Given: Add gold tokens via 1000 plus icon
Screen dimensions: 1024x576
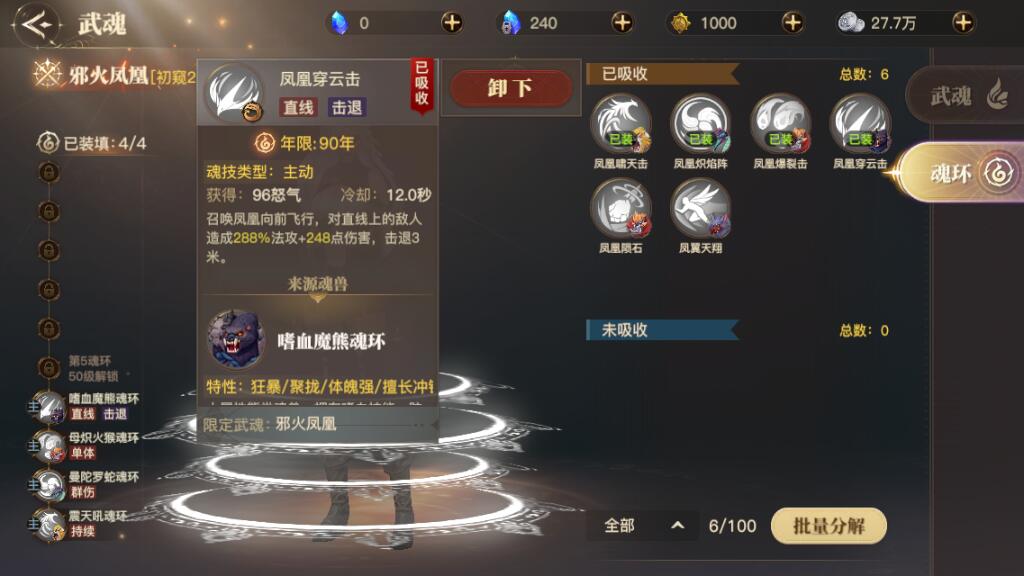Looking at the screenshot, I should [792, 23].
